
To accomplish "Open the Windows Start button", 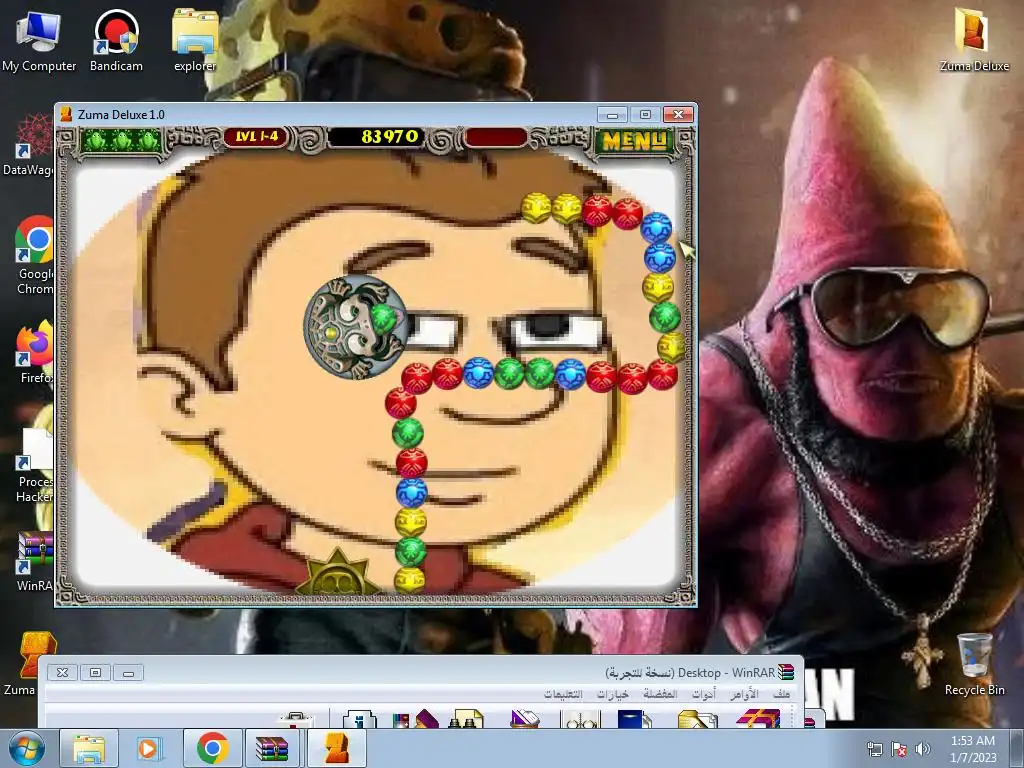I will coord(26,748).
